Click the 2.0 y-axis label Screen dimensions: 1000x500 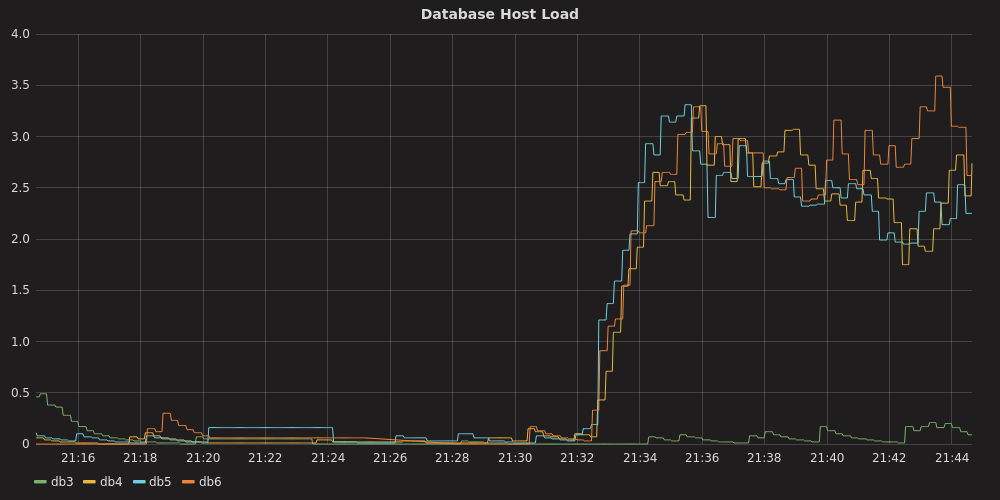point(20,239)
